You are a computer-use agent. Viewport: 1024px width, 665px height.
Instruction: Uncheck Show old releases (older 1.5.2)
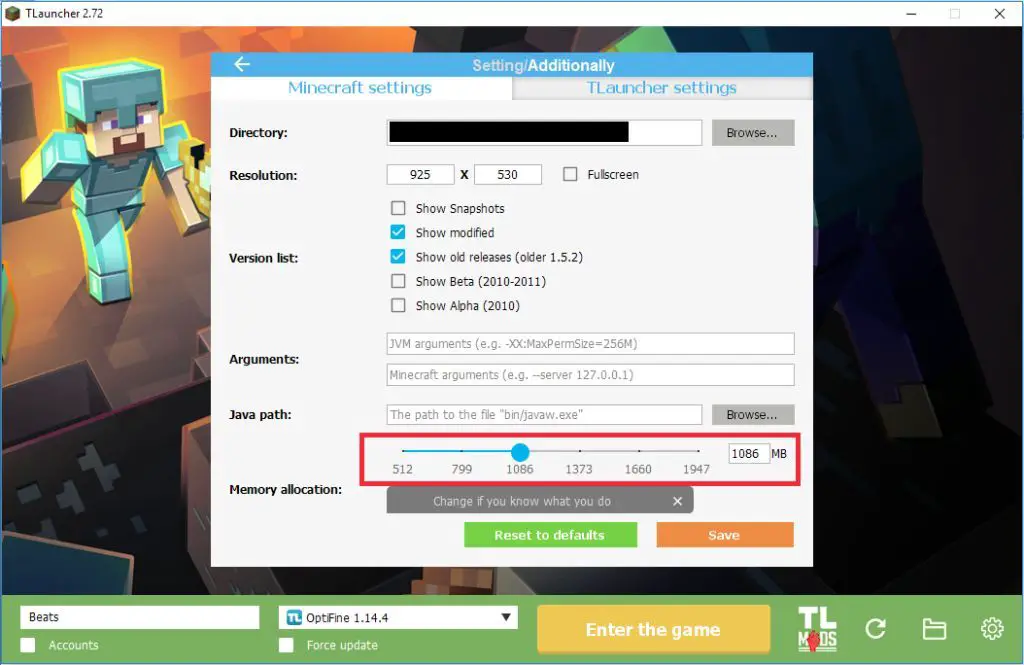click(398, 257)
